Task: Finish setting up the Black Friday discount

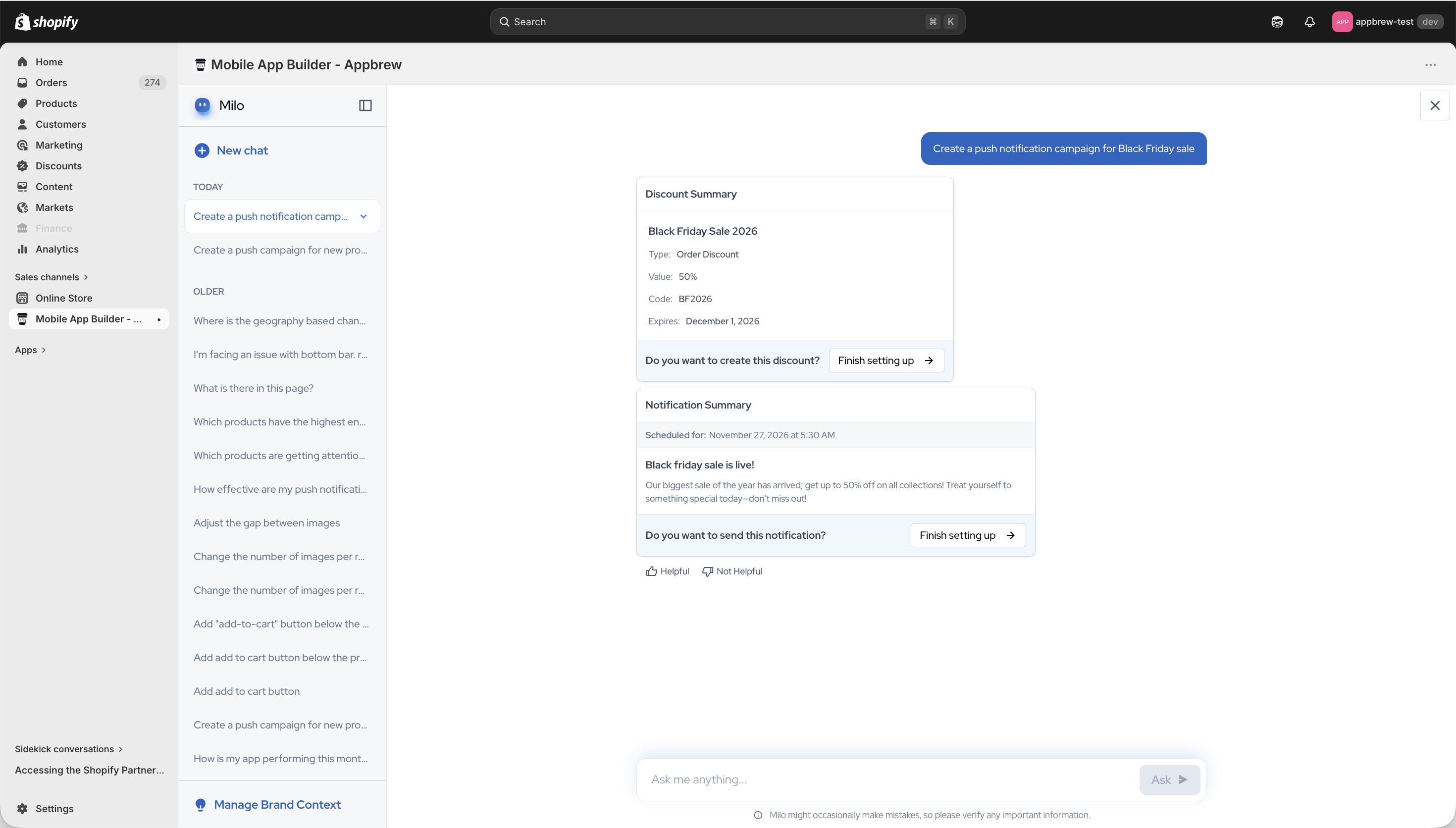Action: [886, 361]
